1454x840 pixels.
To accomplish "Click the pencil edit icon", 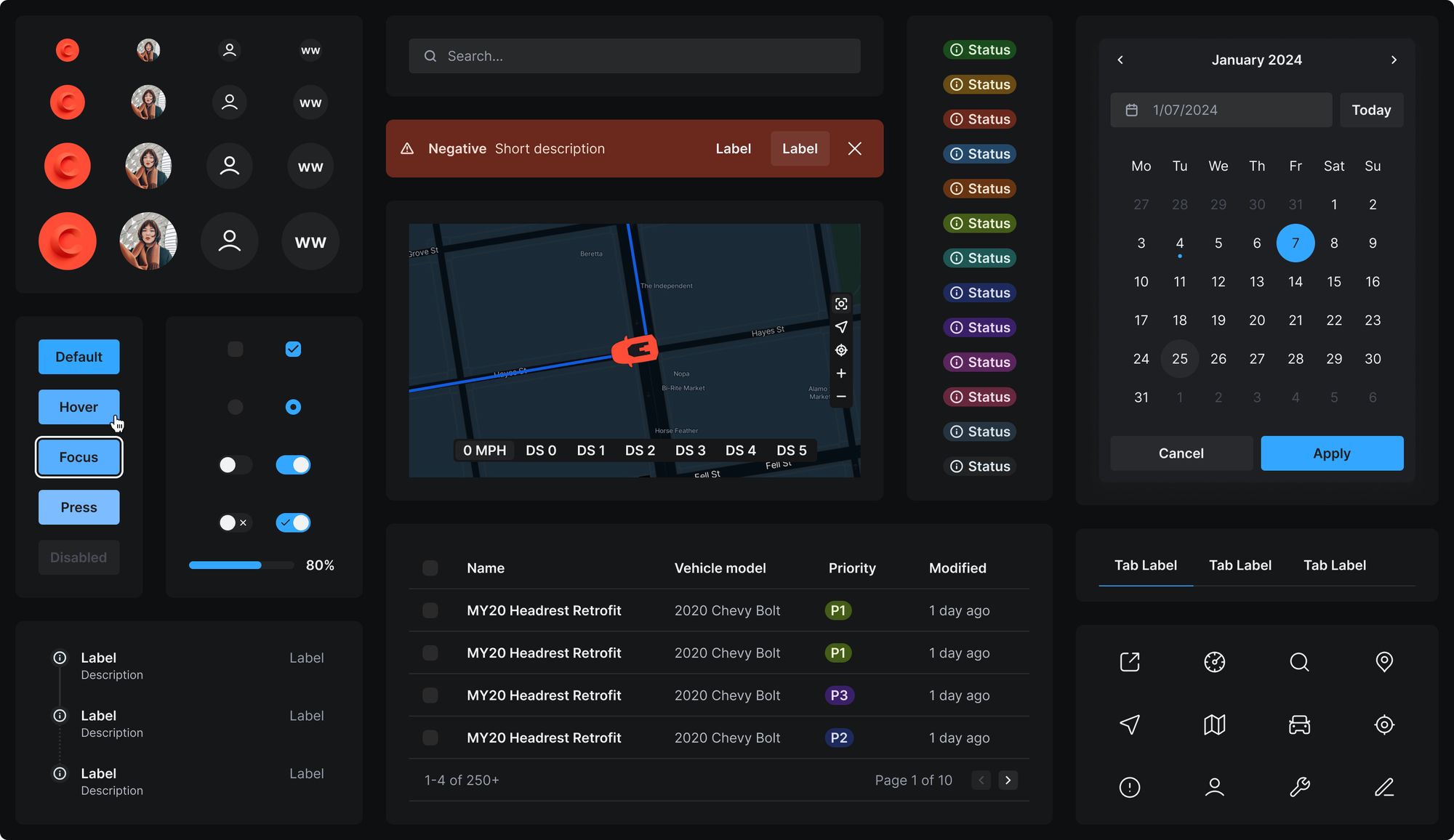I will pos(1384,787).
